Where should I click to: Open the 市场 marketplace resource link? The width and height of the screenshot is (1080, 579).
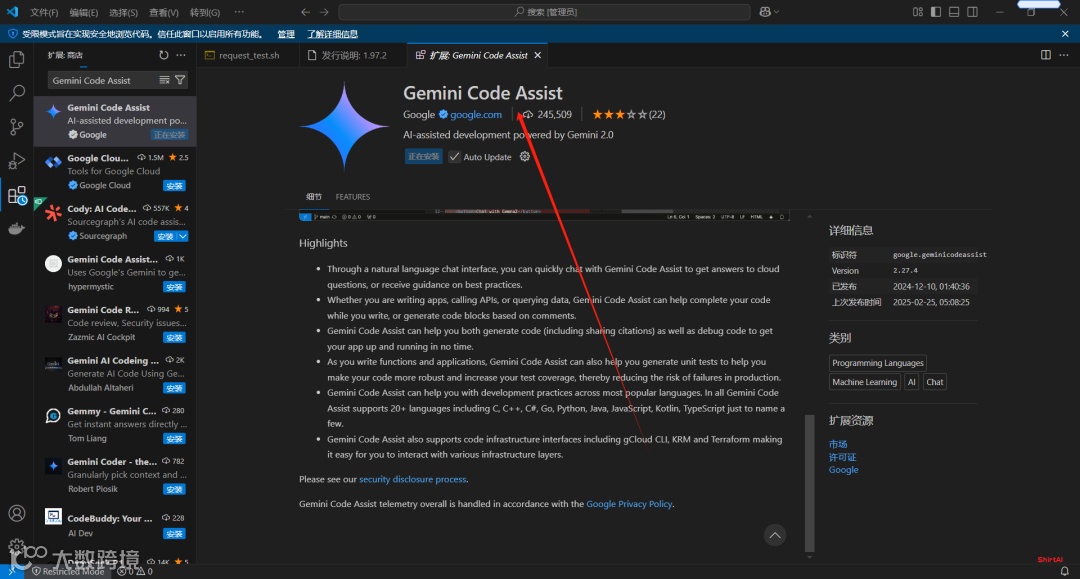click(x=838, y=444)
